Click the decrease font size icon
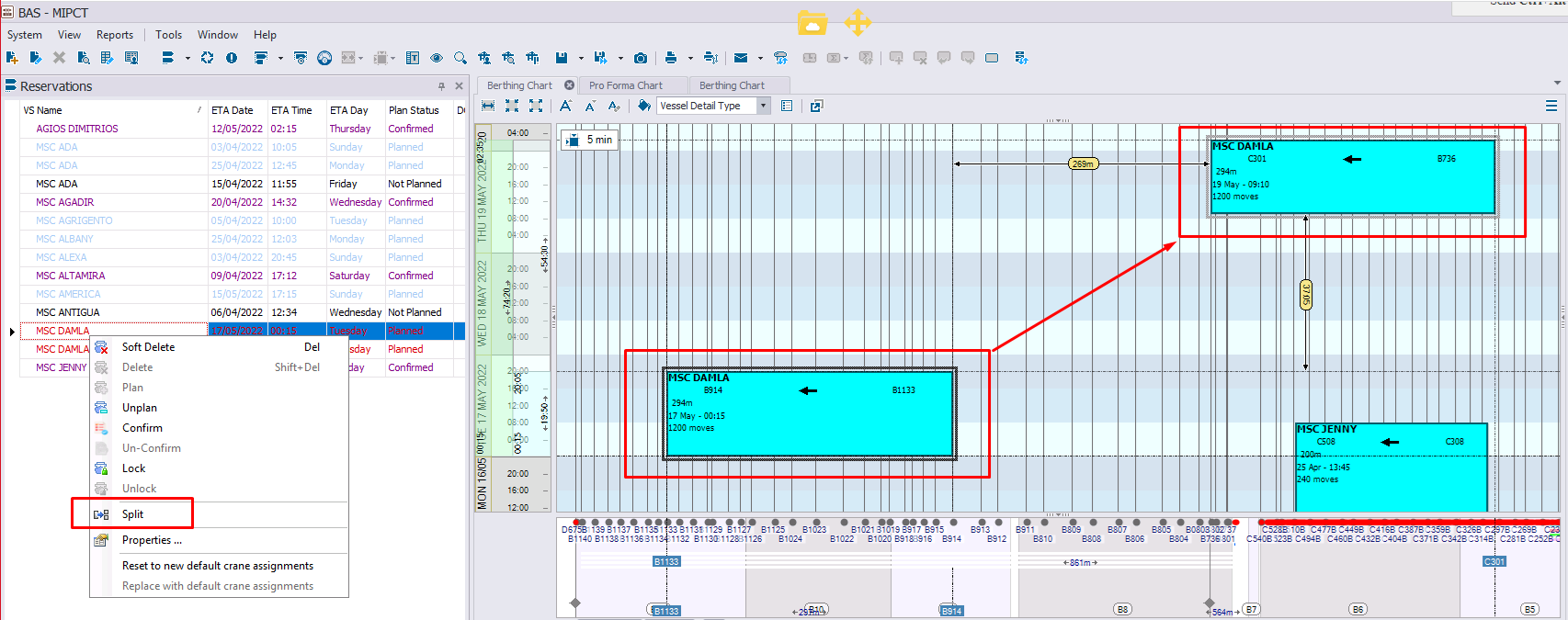Viewport: 1568px width, 620px height. coord(590,106)
